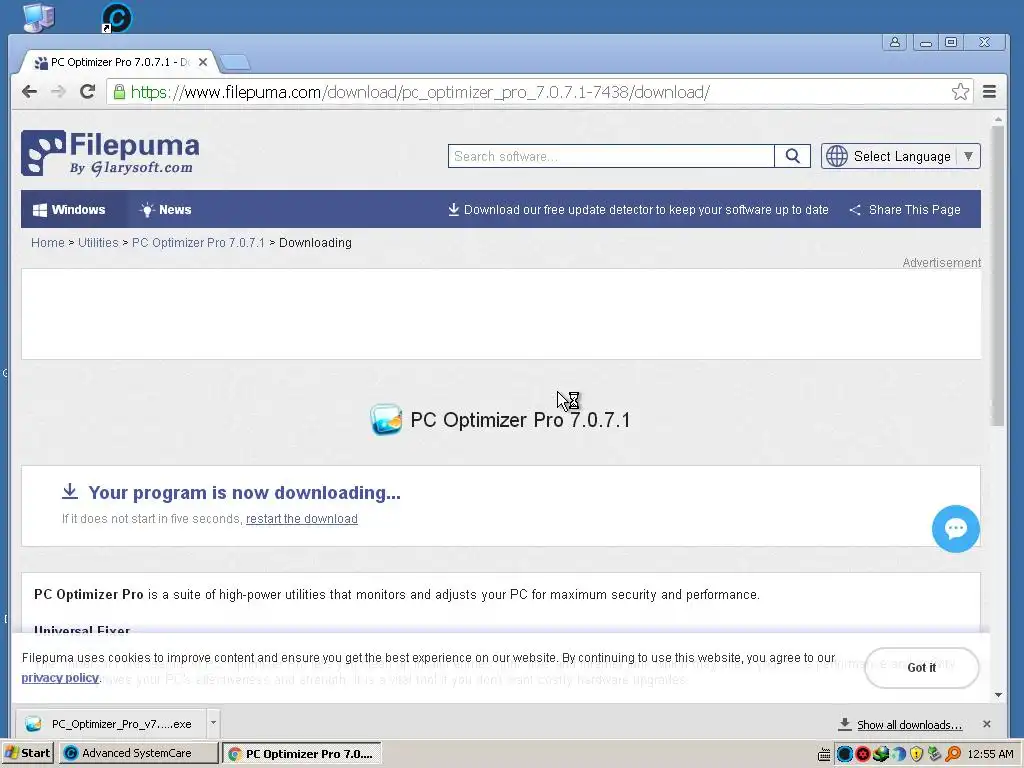The image size is (1024, 768).
Task: Click the 'Downloading' breadcrumb text
Action: point(315,242)
